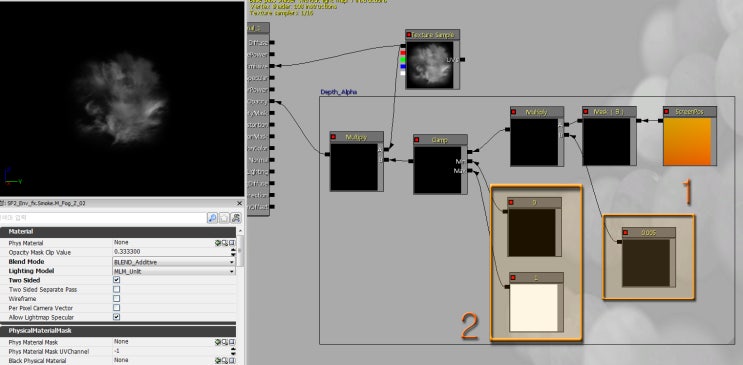Select the red channel output of Texture Sample
This screenshot has height=365, width=743.
(403, 53)
